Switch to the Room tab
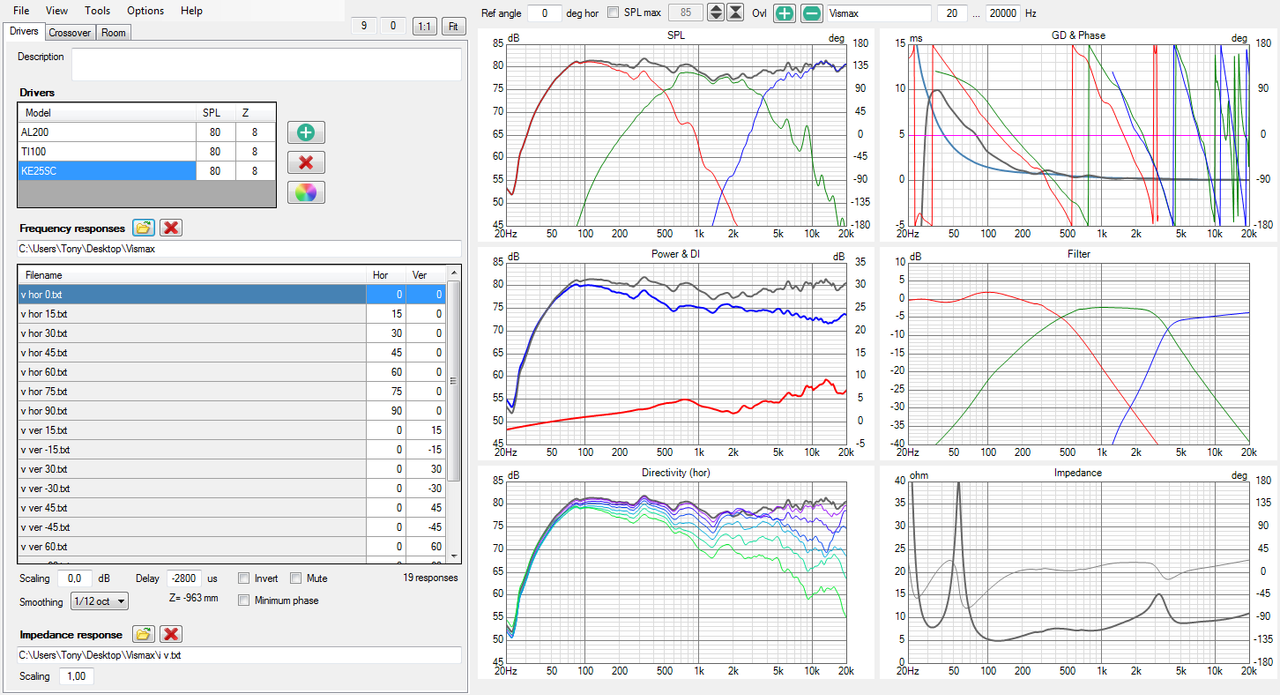The height and width of the screenshot is (695, 1280). pos(114,32)
